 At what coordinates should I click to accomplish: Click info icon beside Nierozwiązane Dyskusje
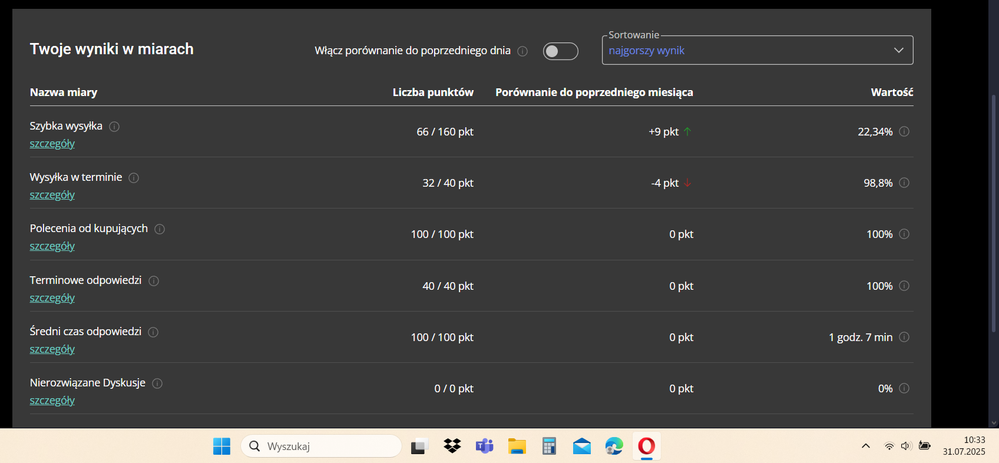tap(158, 383)
